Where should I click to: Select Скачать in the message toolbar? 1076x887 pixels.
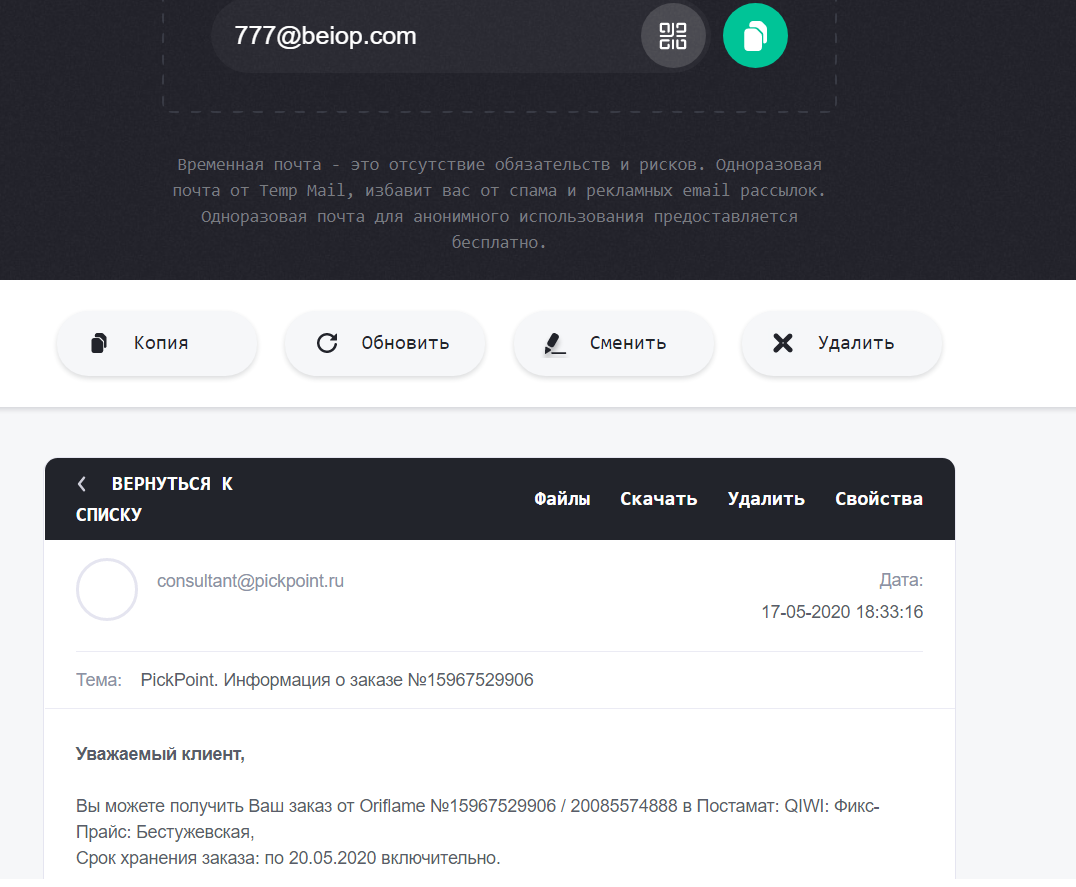click(659, 499)
